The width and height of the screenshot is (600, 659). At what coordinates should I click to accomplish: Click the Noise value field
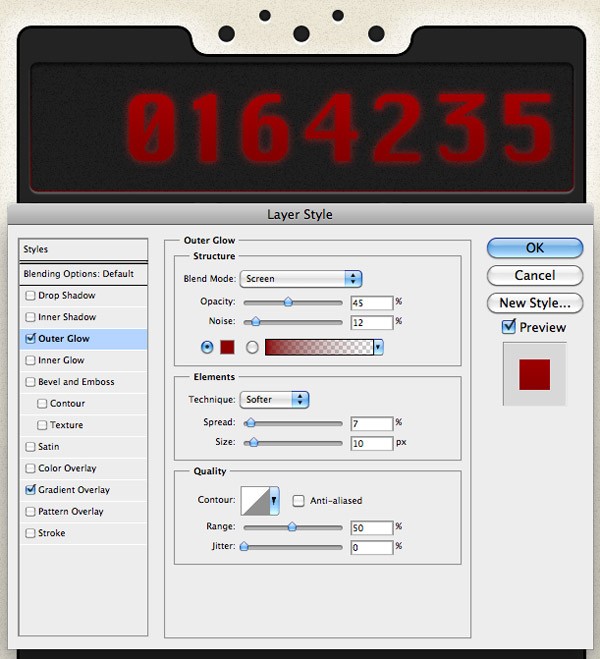(372, 322)
